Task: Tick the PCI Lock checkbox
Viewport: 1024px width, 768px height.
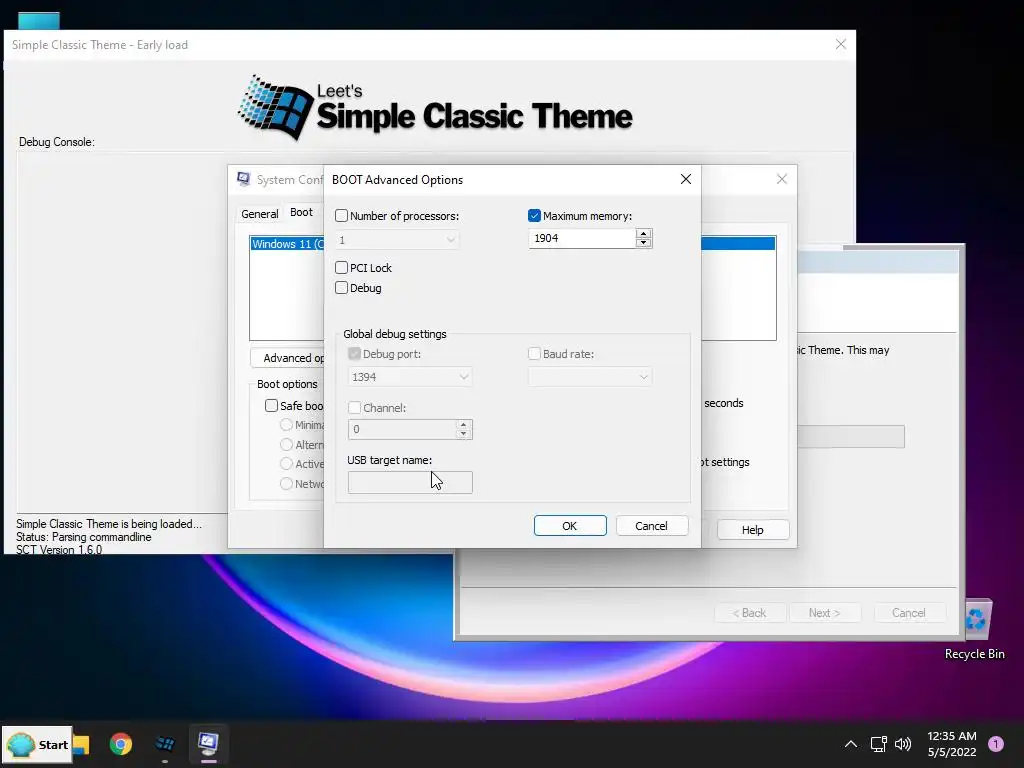Action: (x=341, y=267)
